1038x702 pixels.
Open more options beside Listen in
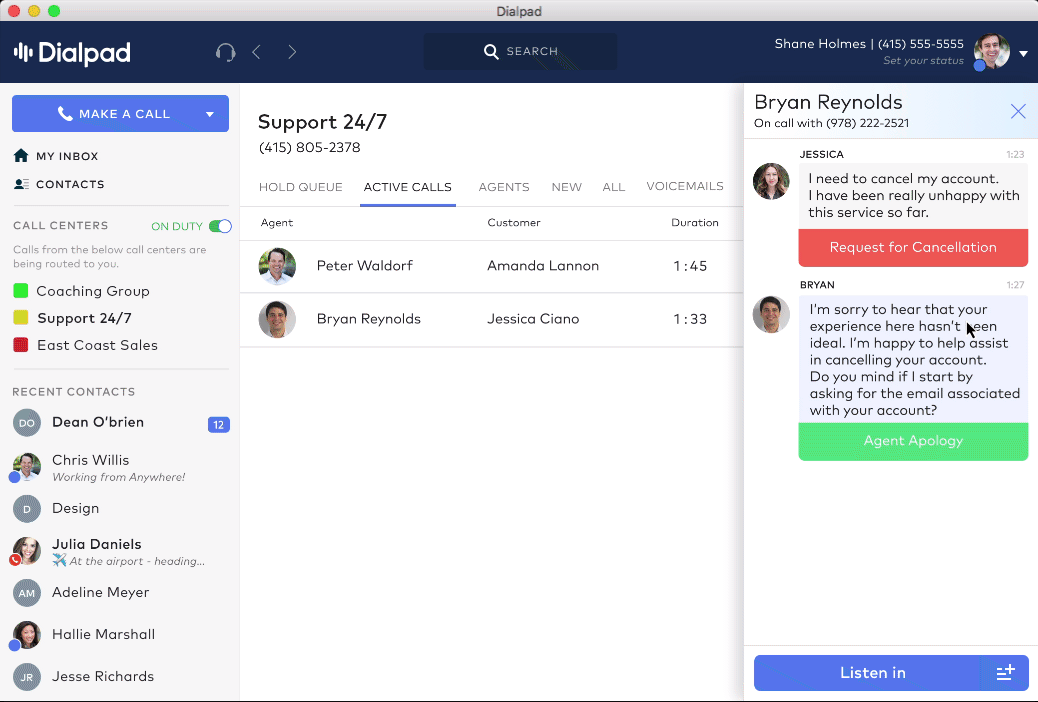click(1006, 673)
